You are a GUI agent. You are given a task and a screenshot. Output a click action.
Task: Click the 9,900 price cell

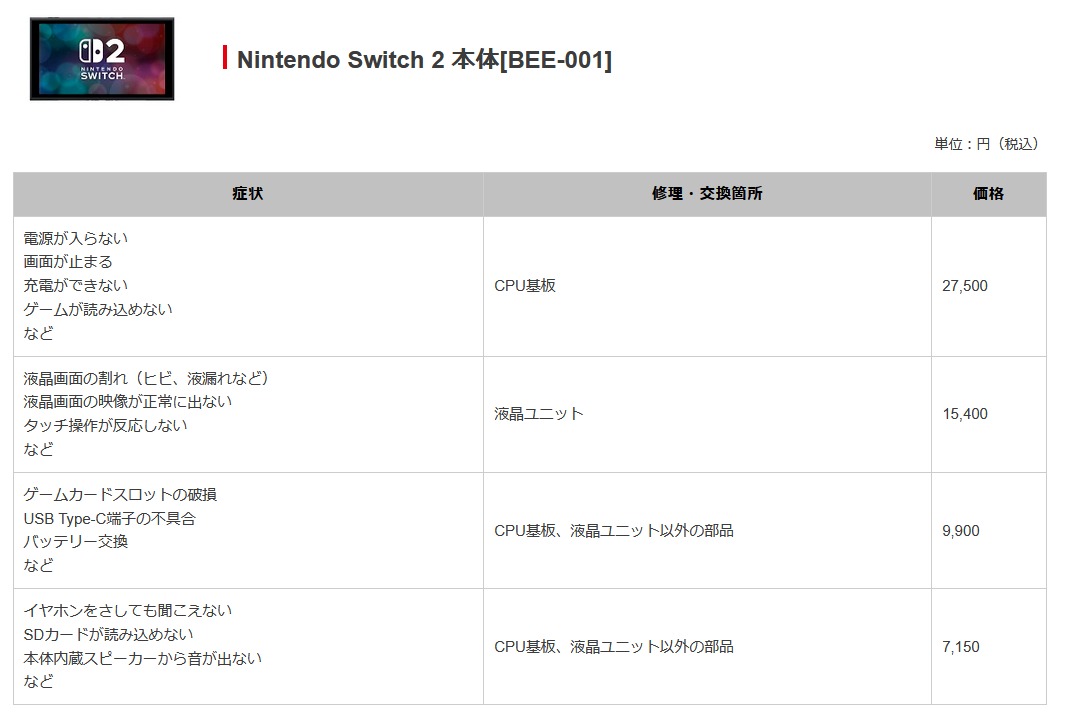coord(960,531)
